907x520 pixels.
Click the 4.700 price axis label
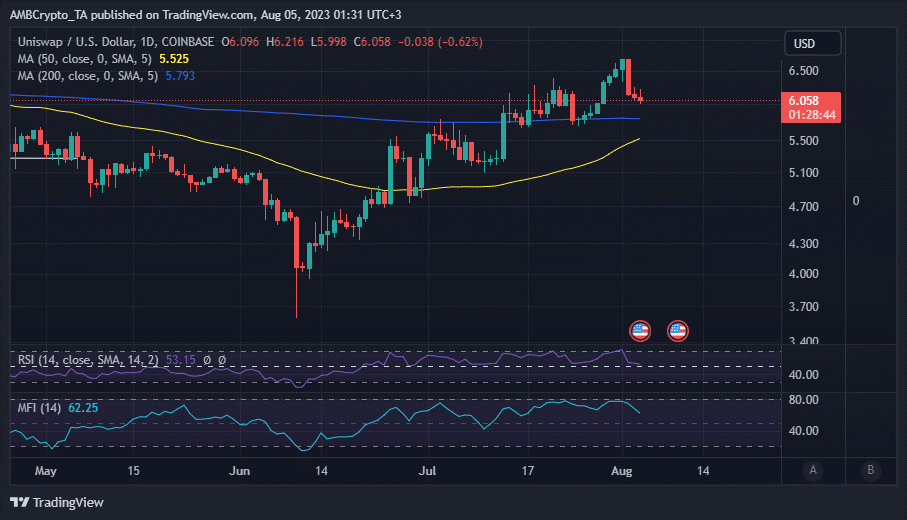(x=803, y=206)
